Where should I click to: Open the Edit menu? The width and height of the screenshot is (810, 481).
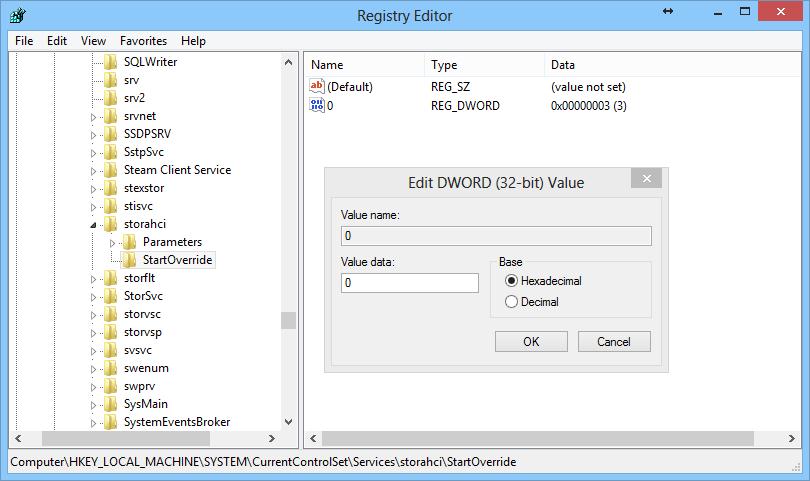(x=57, y=41)
